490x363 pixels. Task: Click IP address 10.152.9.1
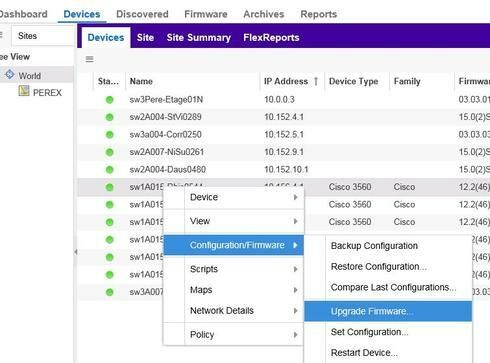pos(284,152)
